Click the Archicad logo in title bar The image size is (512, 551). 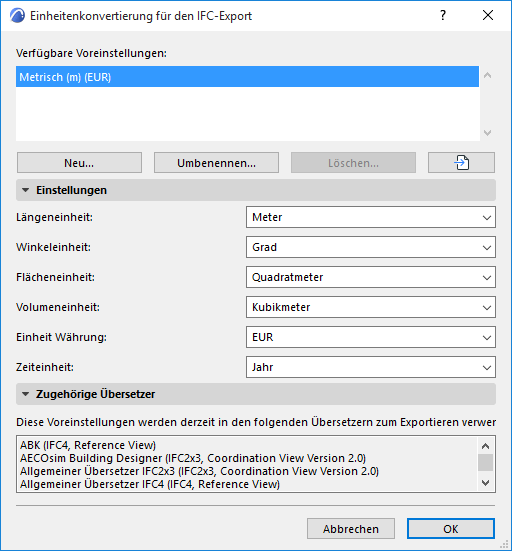(x=17, y=16)
